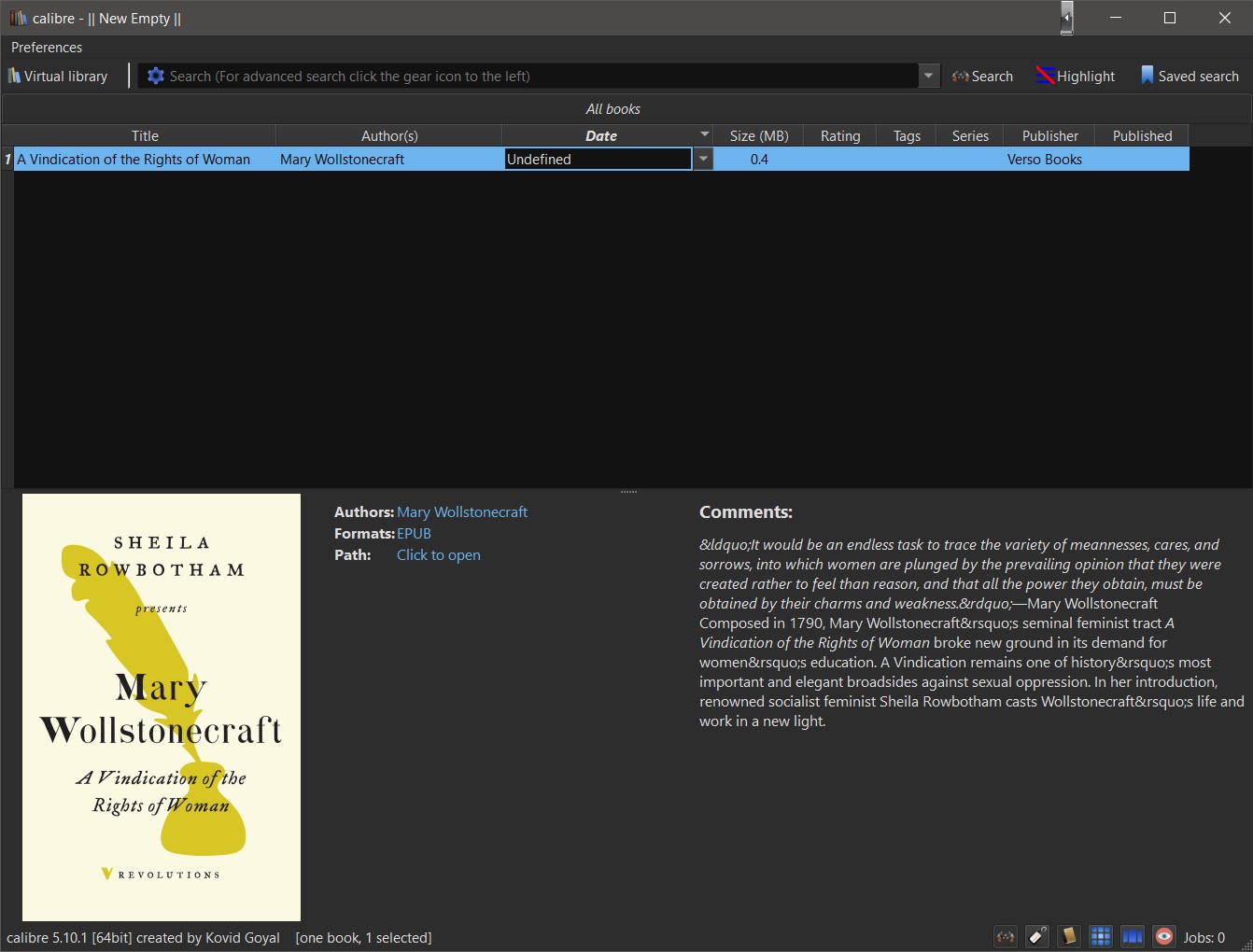This screenshot has width=1253, height=952.
Task: Click the book cover thumbnail
Action: (x=162, y=707)
